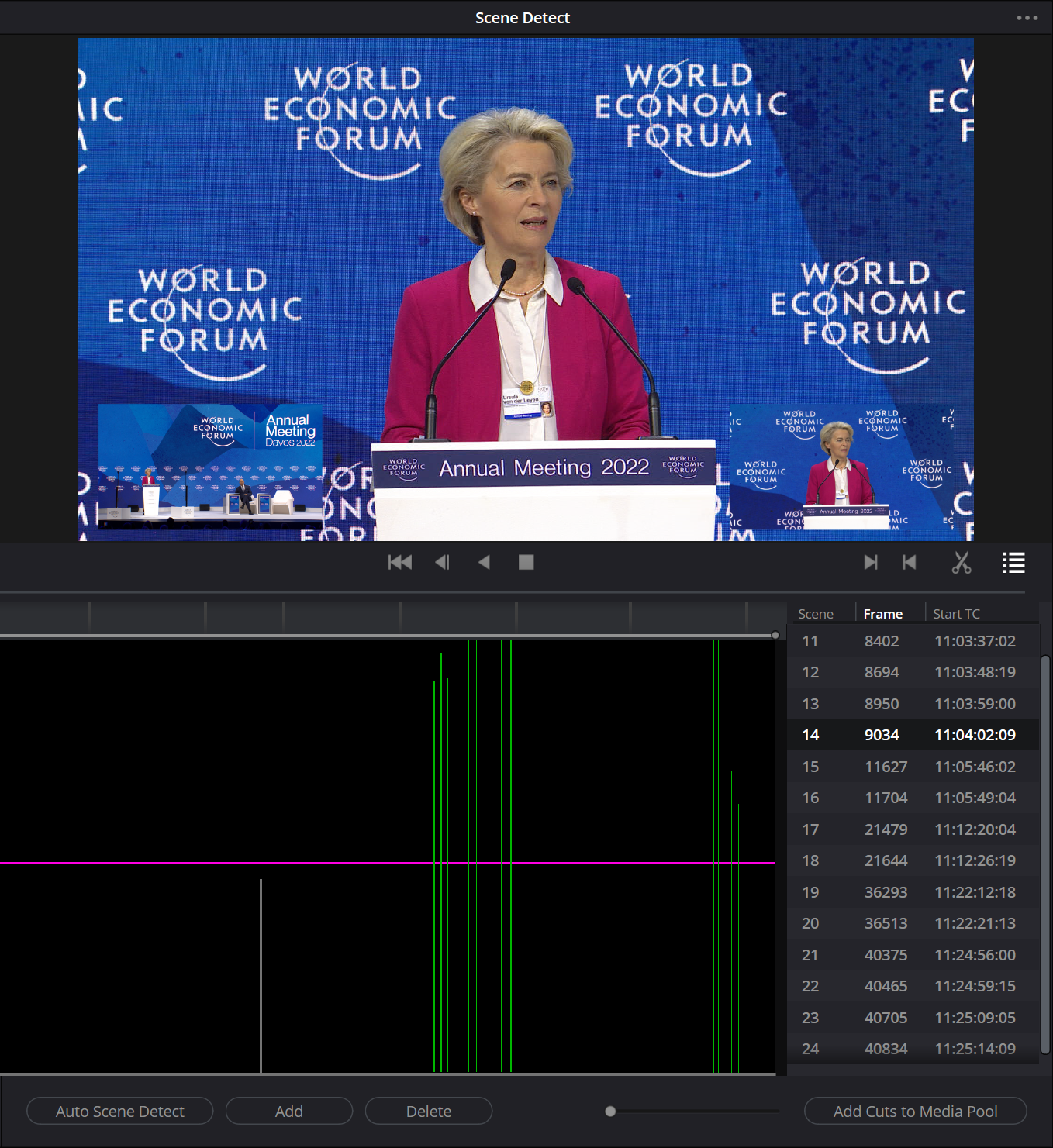Start Auto Scene Detect

120,1111
